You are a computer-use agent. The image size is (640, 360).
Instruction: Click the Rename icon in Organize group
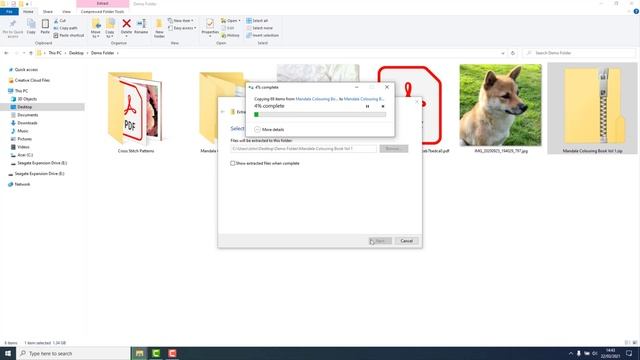pyautogui.click(x=141, y=24)
